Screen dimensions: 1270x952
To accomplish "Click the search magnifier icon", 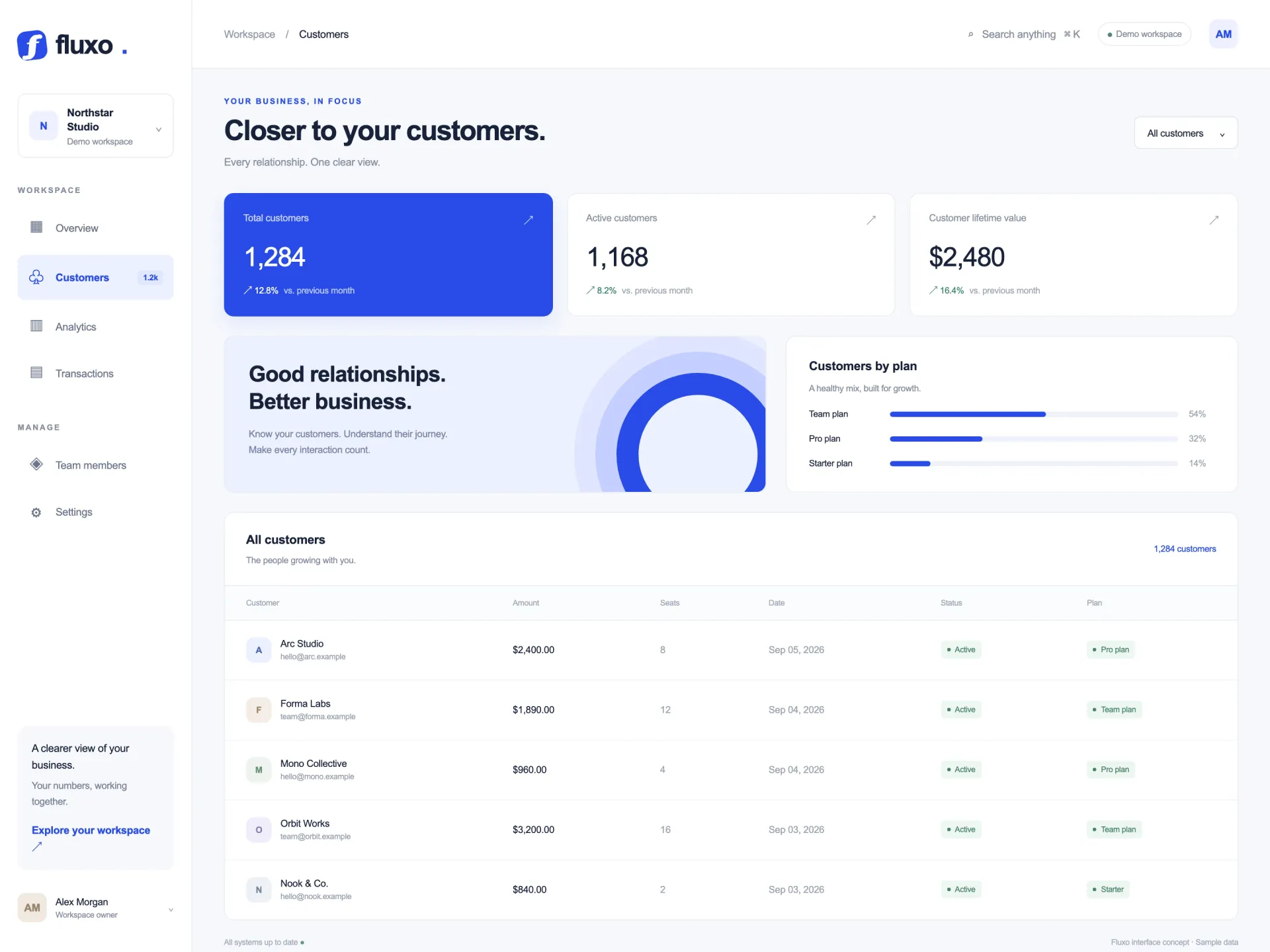I will (x=970, y=34).
